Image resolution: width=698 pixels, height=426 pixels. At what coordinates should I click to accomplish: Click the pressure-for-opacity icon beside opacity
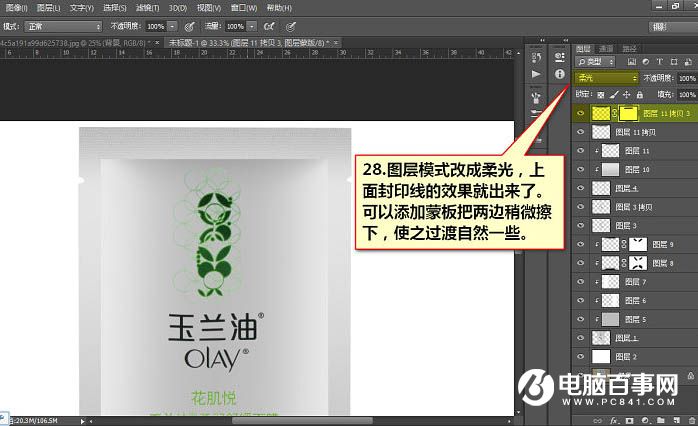[189, 27]
